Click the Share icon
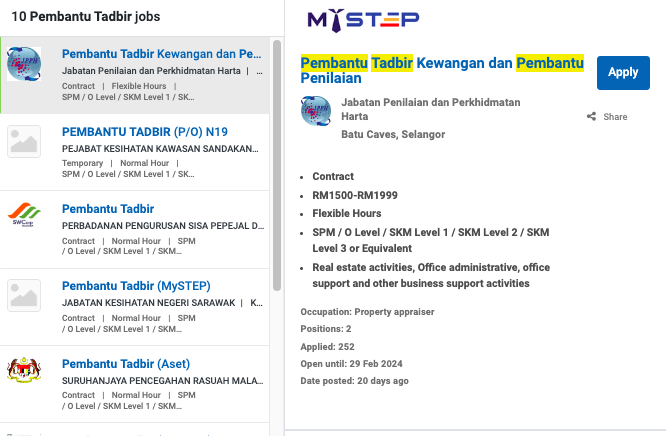The width and height of the screenshot is (666, 436). [x=592, y=117]
